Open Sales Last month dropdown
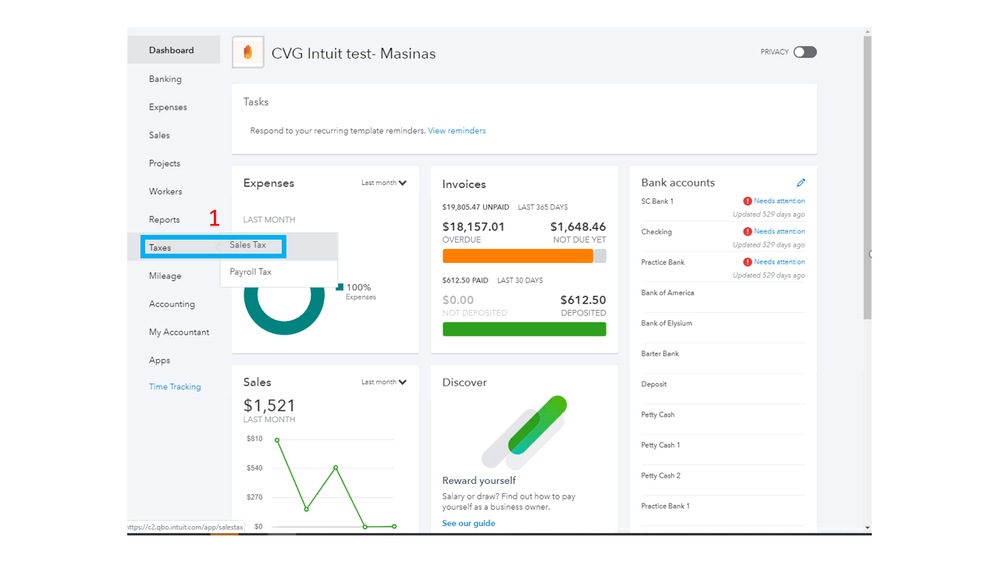 click(384, 382)
